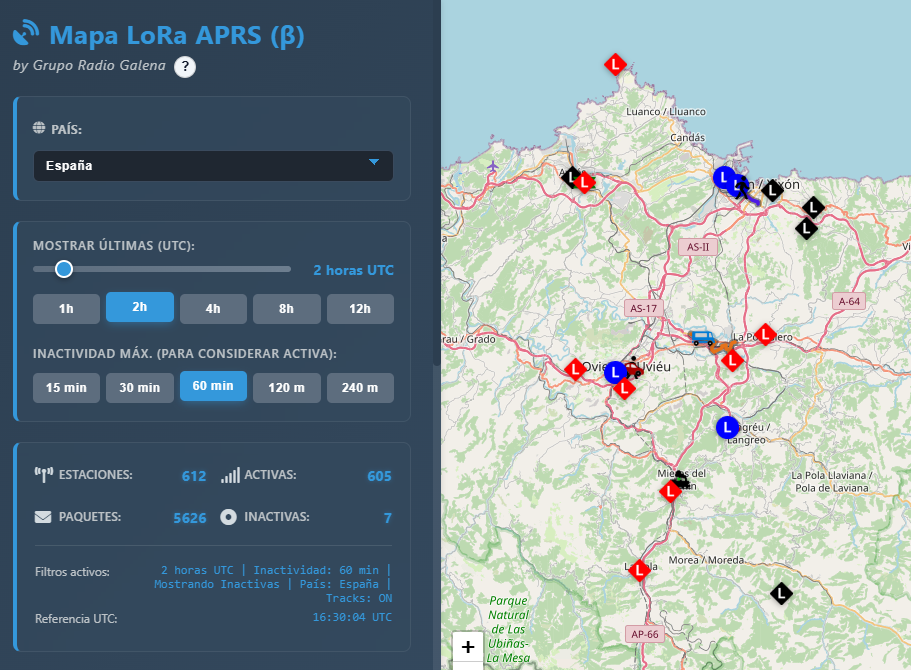Click the blue L marker near Langreo
The width and height of the screenshot is (911, 670).
tap(728, 427)
